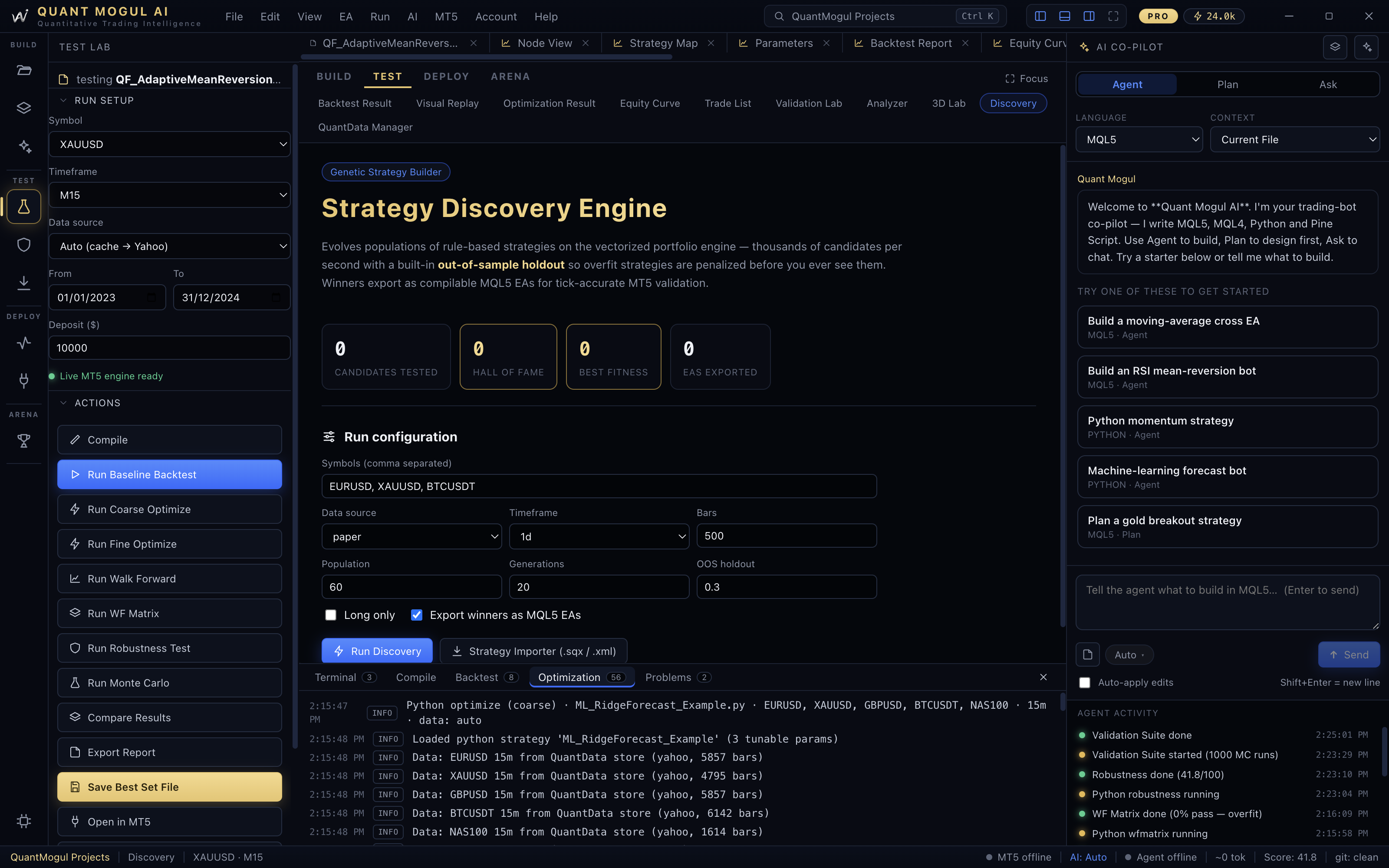Open the trophy Arena sidebar icon
Viewport: 1389px width, 868px height.
23,441
